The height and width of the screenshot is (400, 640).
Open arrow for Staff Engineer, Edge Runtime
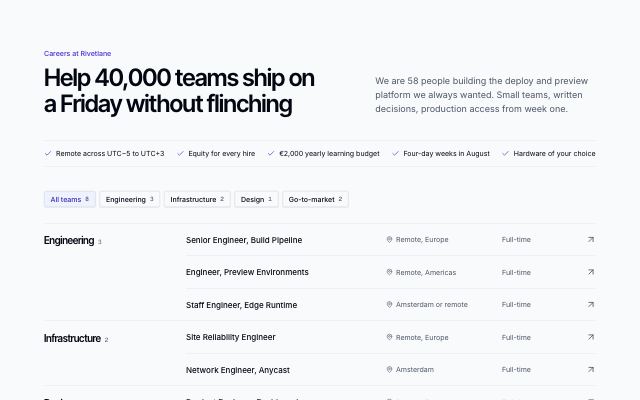(591, 304)
